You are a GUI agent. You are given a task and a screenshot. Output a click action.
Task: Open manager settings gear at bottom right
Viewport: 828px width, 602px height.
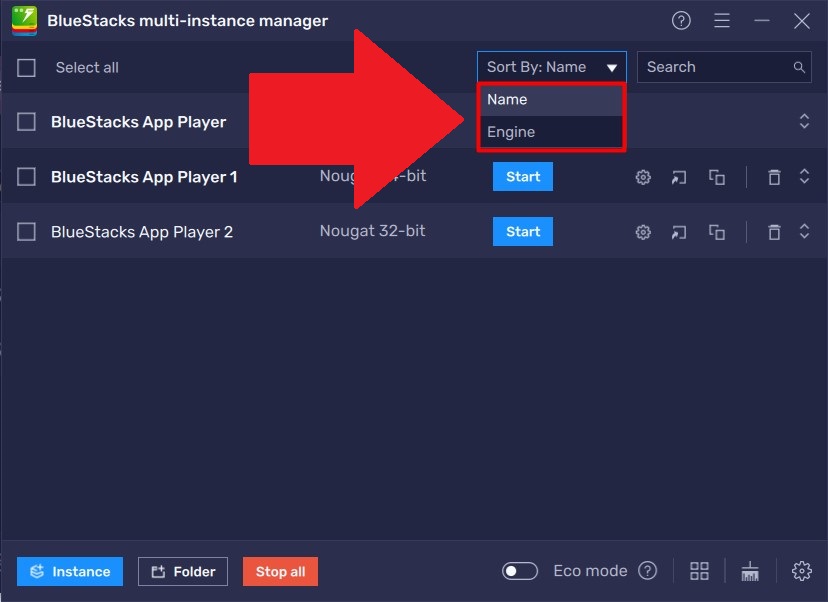(x=802, y=570)
